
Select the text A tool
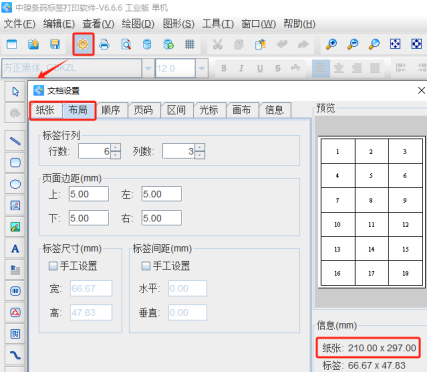coord(15,249)
